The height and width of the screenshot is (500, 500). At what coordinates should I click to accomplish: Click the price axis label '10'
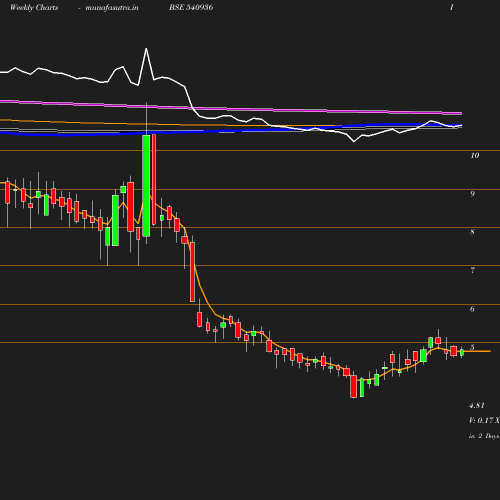click(475, 155)
